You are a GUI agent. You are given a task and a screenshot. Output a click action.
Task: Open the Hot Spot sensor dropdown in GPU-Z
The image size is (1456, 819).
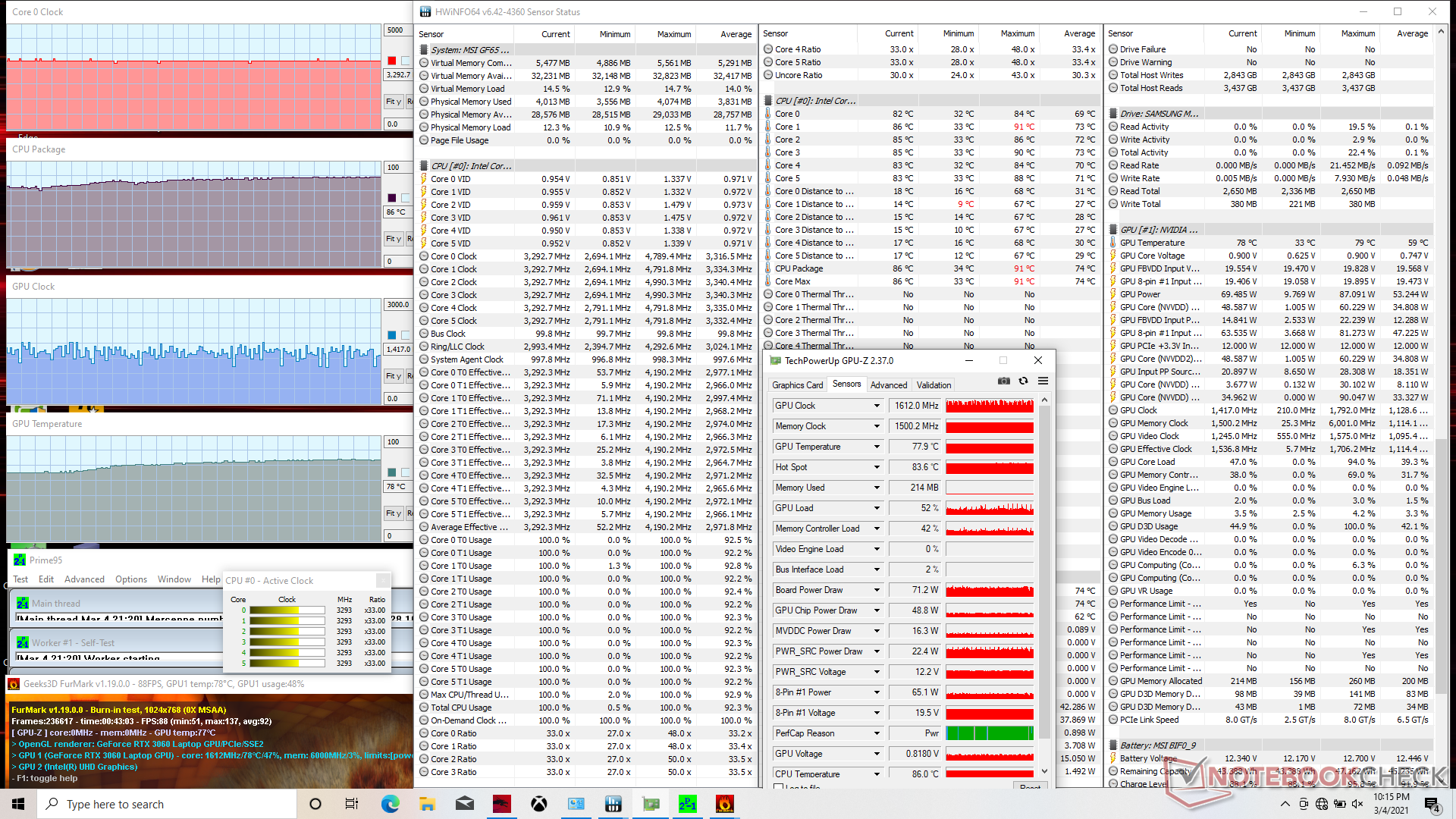click(877, 467)
